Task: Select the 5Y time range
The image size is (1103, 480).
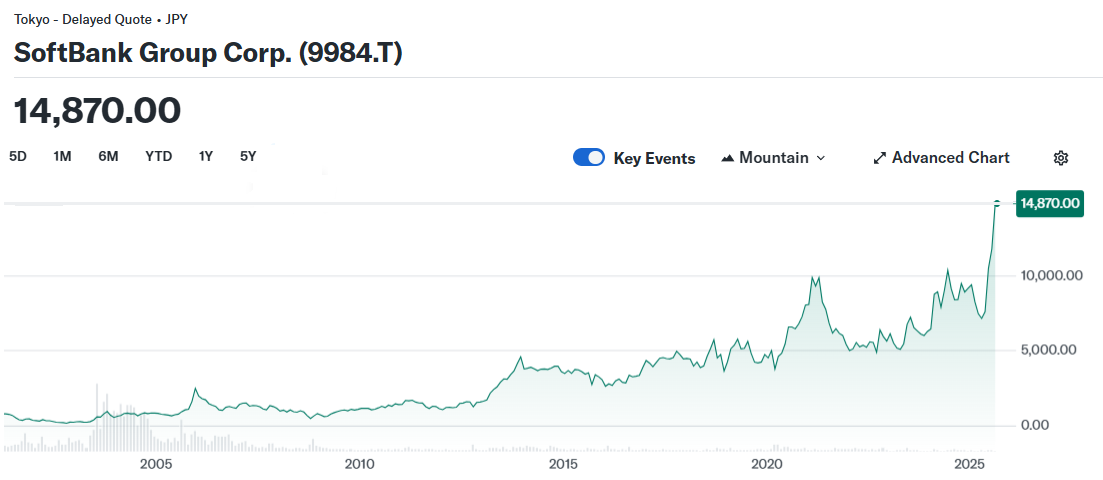Action: point(248,156)
